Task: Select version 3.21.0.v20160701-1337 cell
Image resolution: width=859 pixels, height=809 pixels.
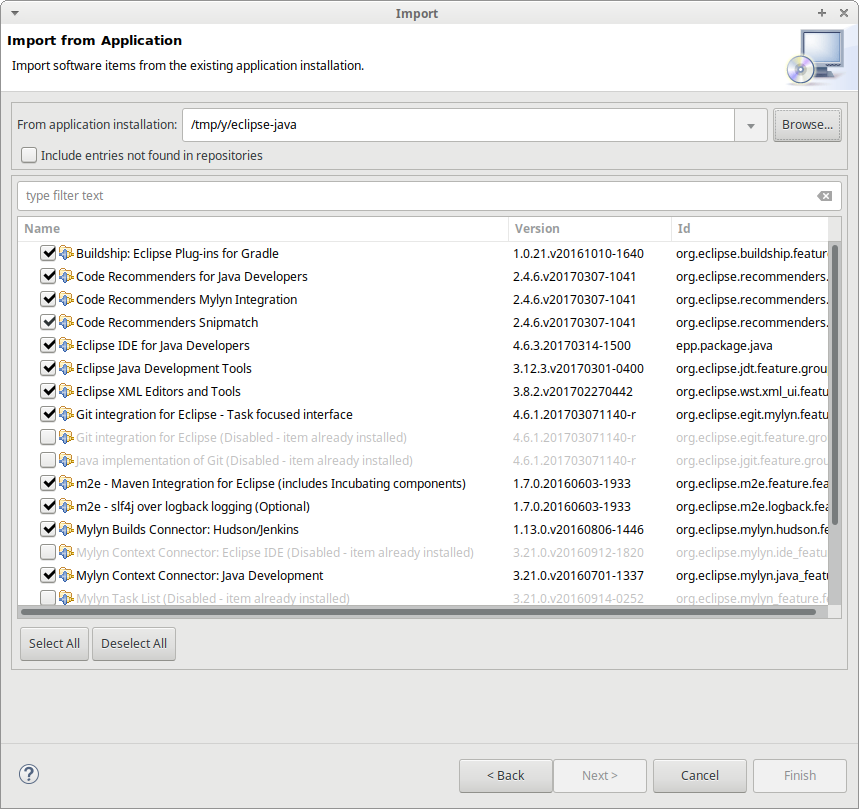Action: click(578, 576)
